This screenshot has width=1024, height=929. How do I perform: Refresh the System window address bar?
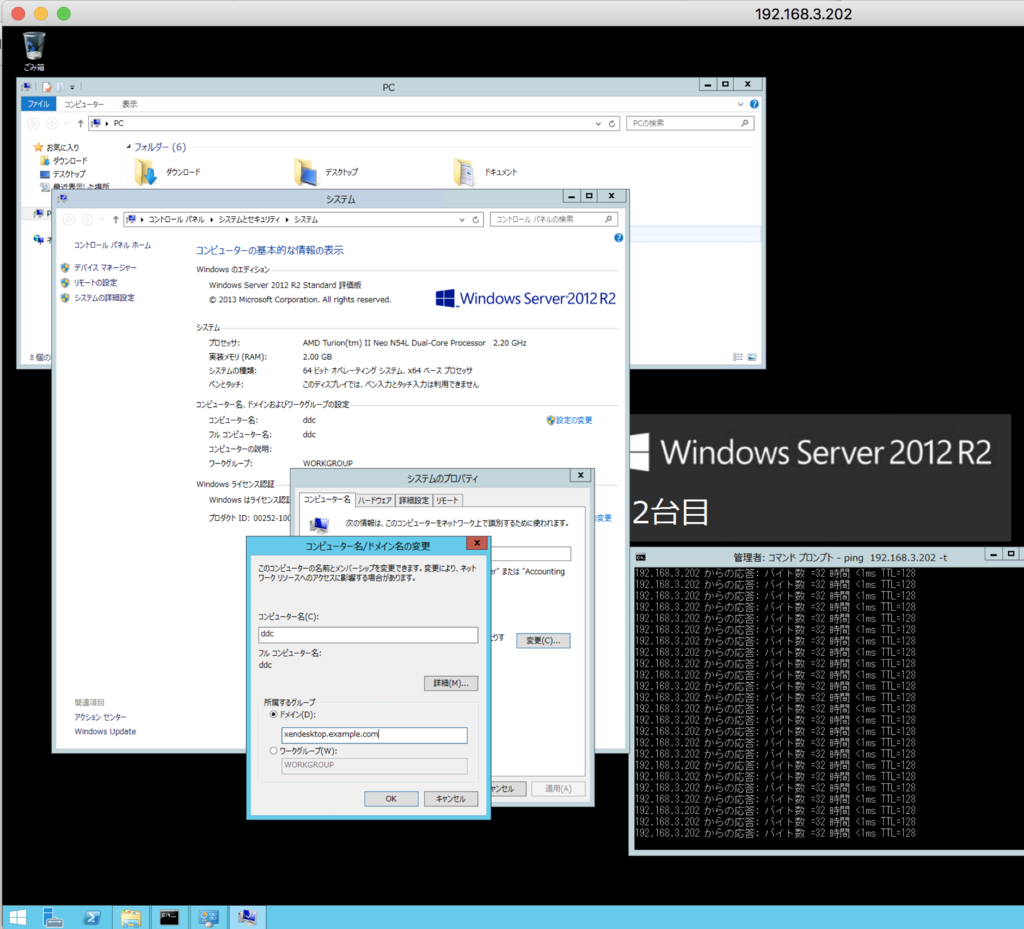click(x=476, y=219)
